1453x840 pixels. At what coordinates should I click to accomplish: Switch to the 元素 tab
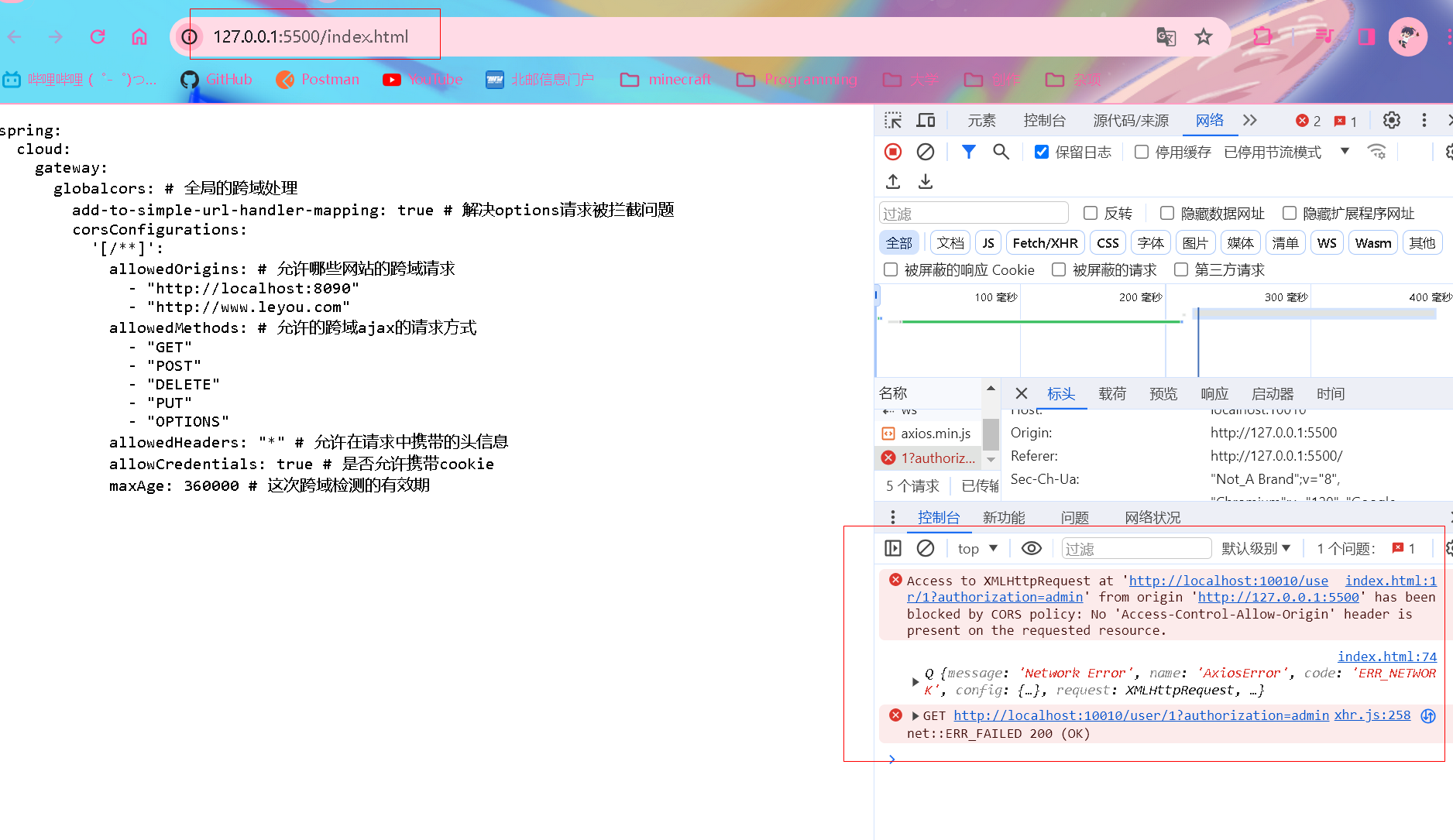pos(981,121)
